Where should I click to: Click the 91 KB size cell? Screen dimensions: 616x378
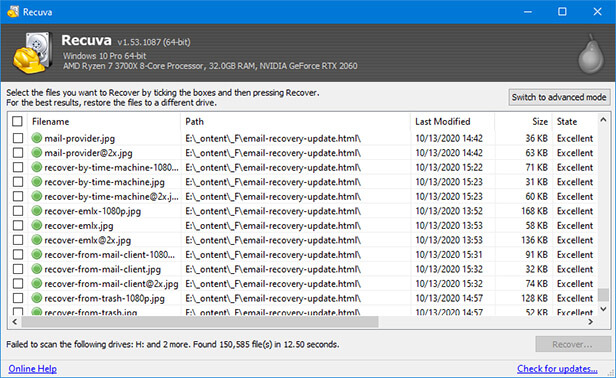pos(537,254)
